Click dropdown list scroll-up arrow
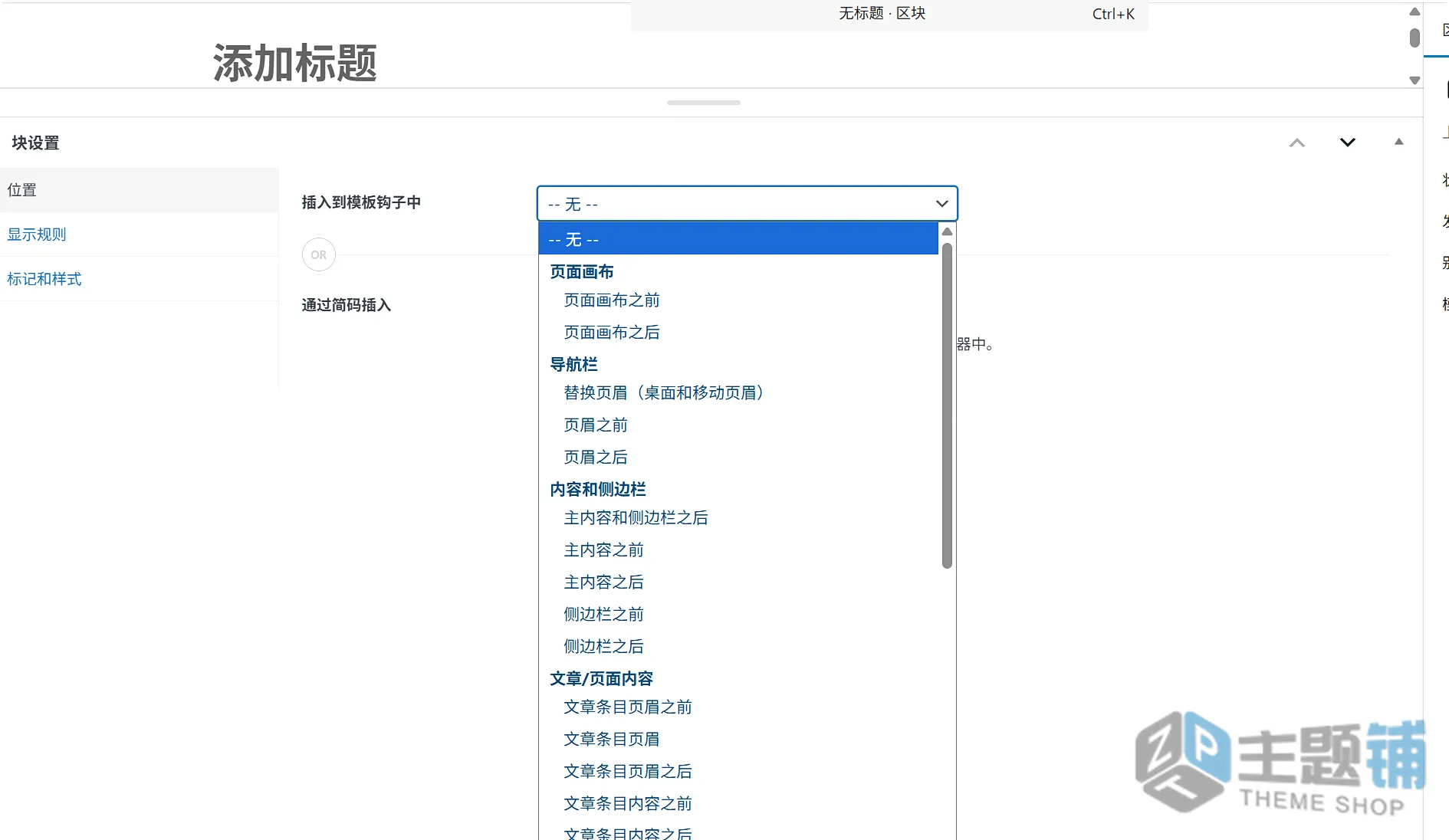1449x840 pixels. point(947,231)
